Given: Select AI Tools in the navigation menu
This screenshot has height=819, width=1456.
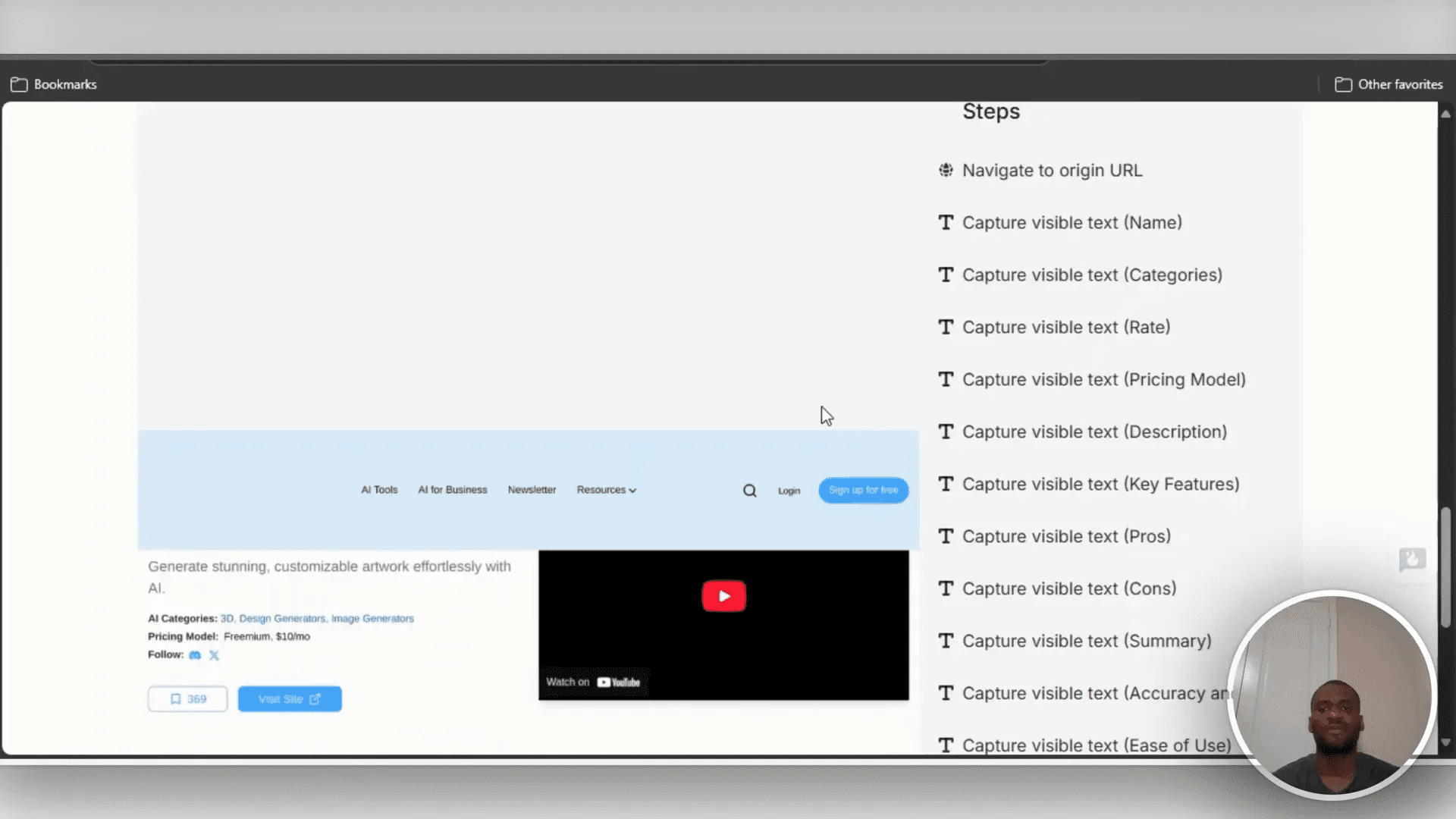Looking at the screenshot, I should pos(379,490).
